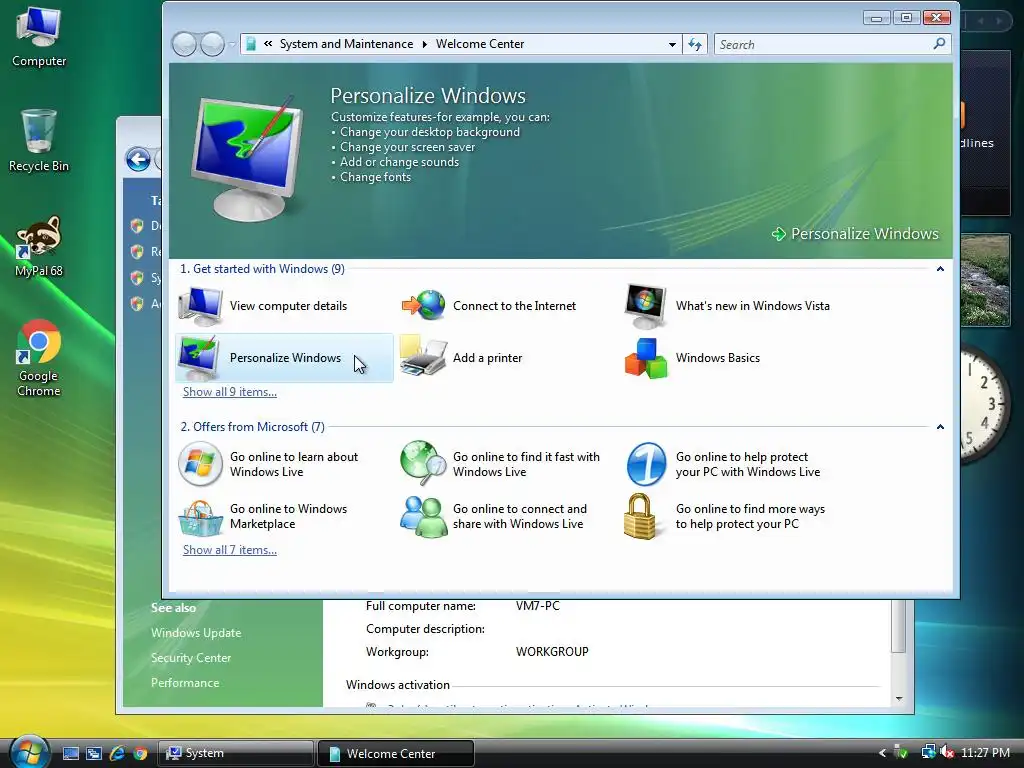1024x768 pixels.
Task: Click the muted volume tray icon
Action: click(947, 752)
